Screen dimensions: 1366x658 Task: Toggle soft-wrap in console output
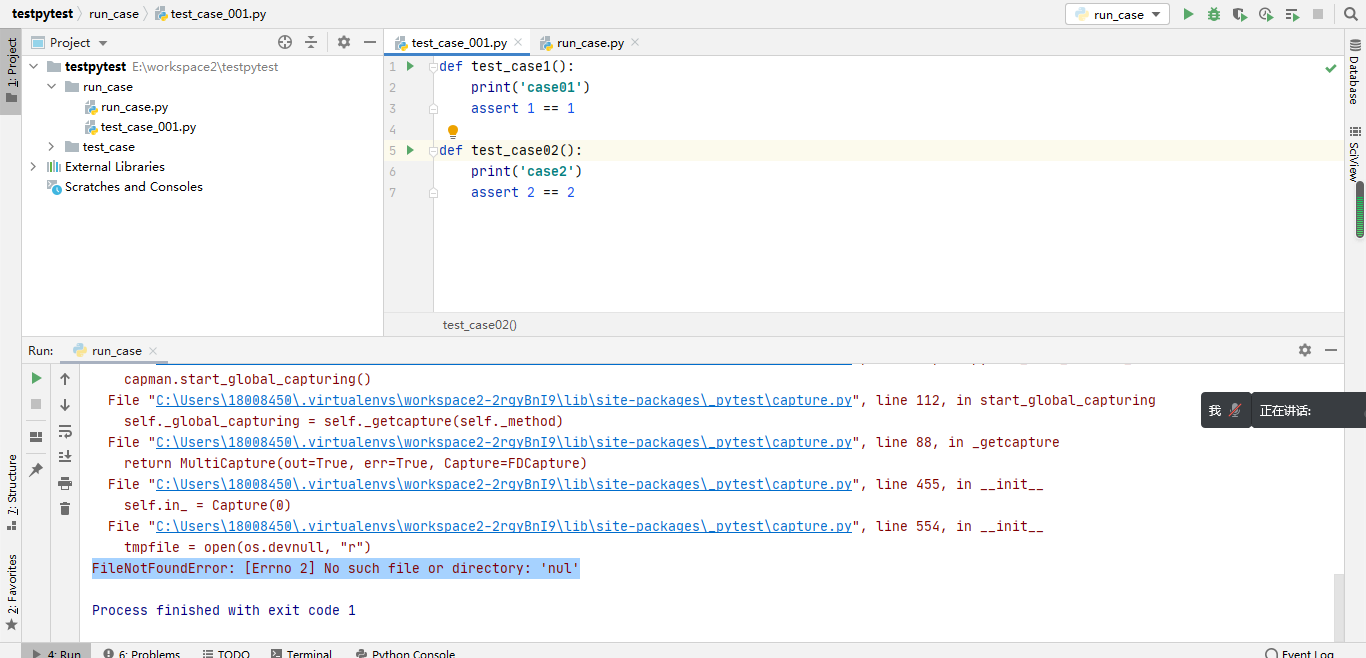tap(65, 431)
